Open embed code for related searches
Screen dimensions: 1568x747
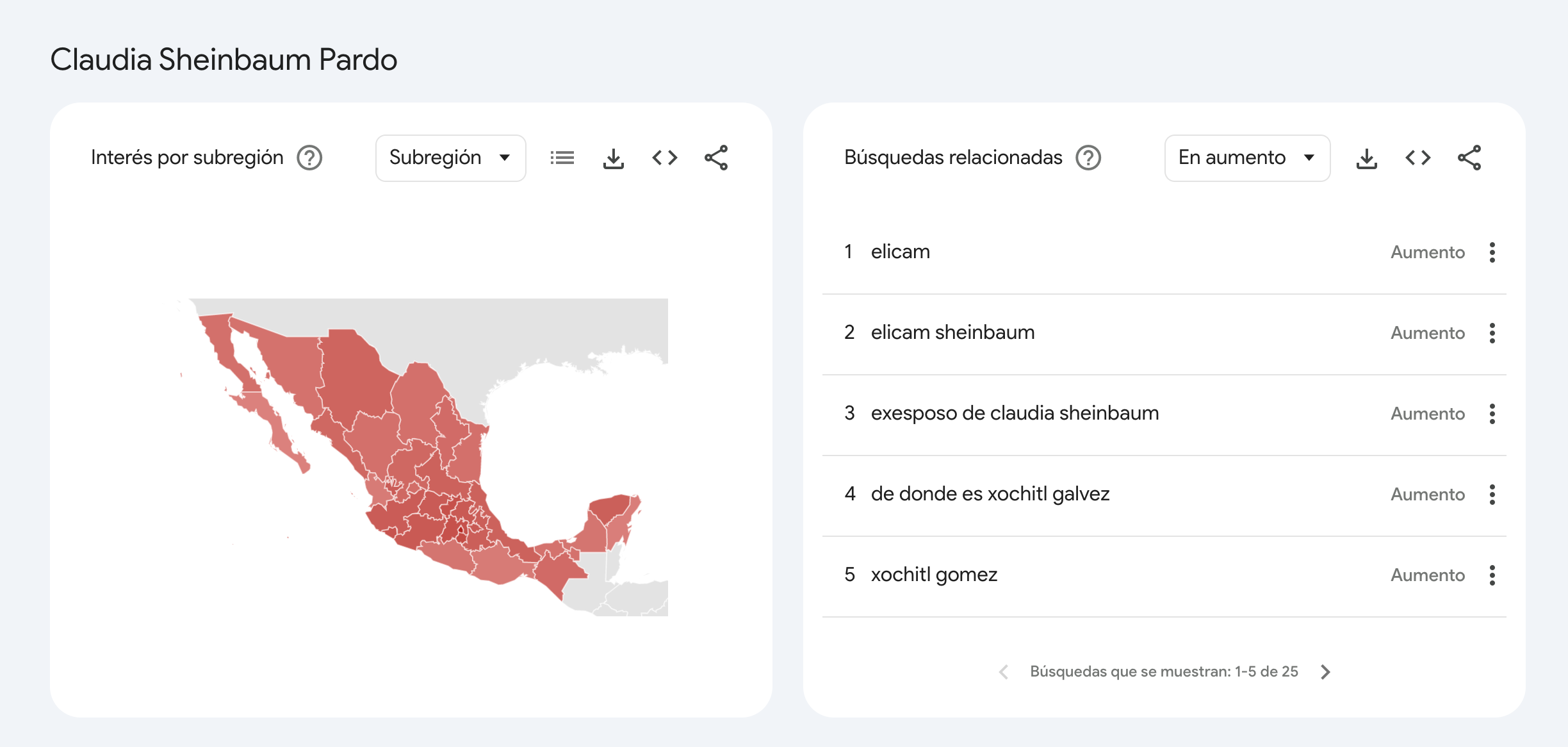[x=1417, y=158]
